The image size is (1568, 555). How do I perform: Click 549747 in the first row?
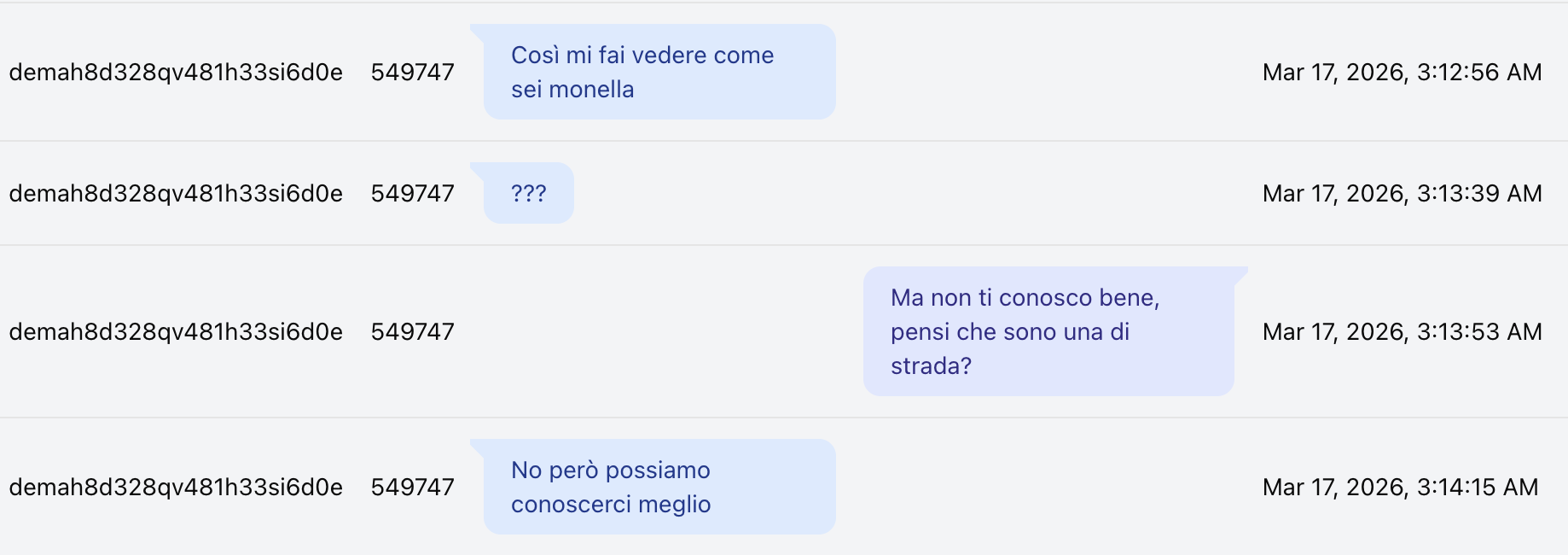tap(412, 73)
